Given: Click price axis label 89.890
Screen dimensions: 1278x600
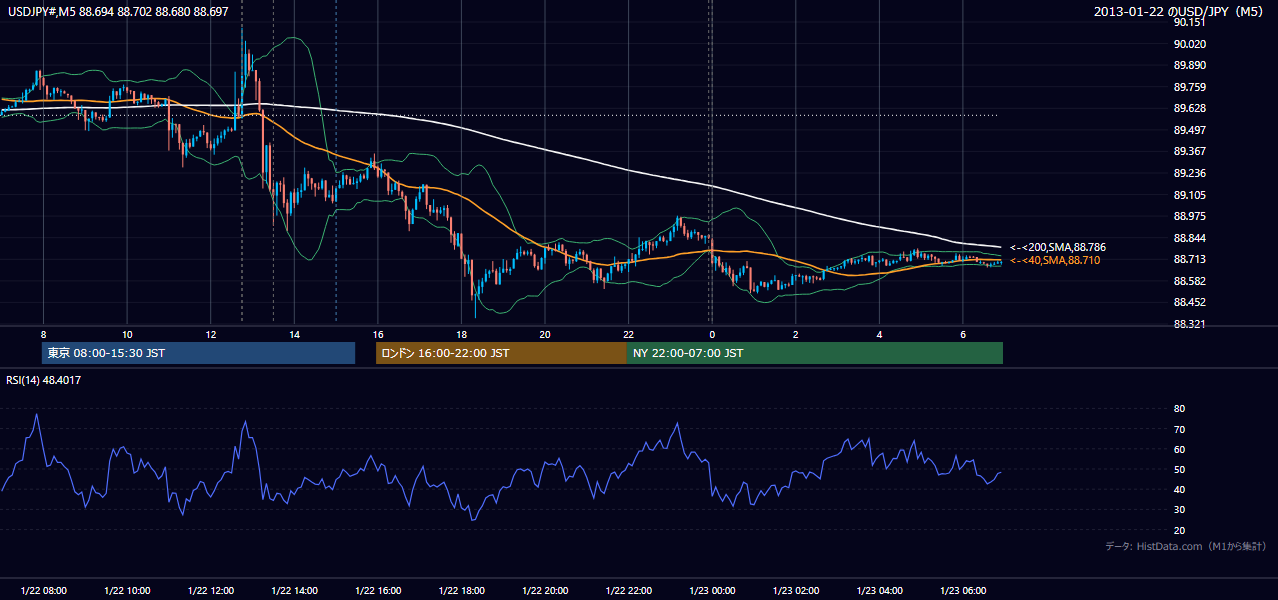Looking at the screenshot, I should coord(1188,65).
